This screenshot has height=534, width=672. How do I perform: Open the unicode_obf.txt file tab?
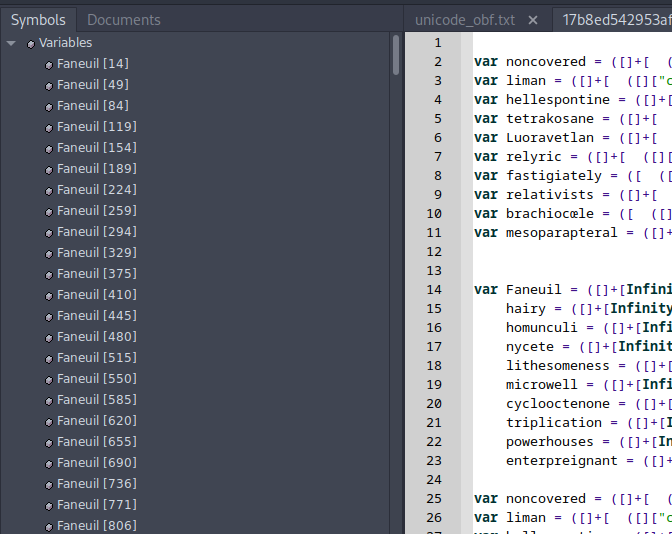point(465,20)
